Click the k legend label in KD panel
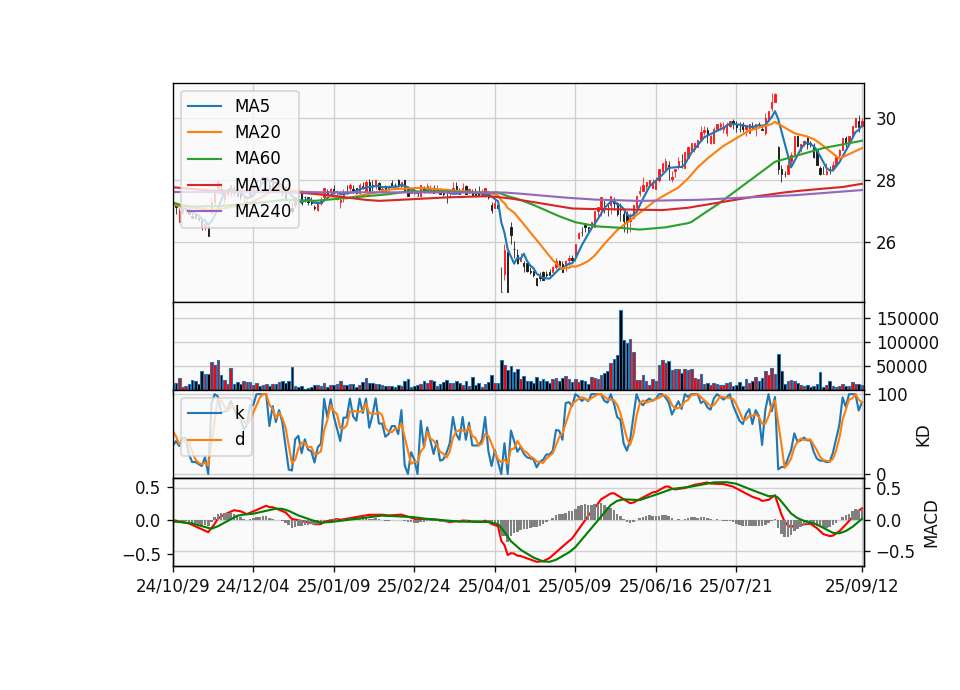Screen dimensions: 960x690 click(x=239, y=413)
